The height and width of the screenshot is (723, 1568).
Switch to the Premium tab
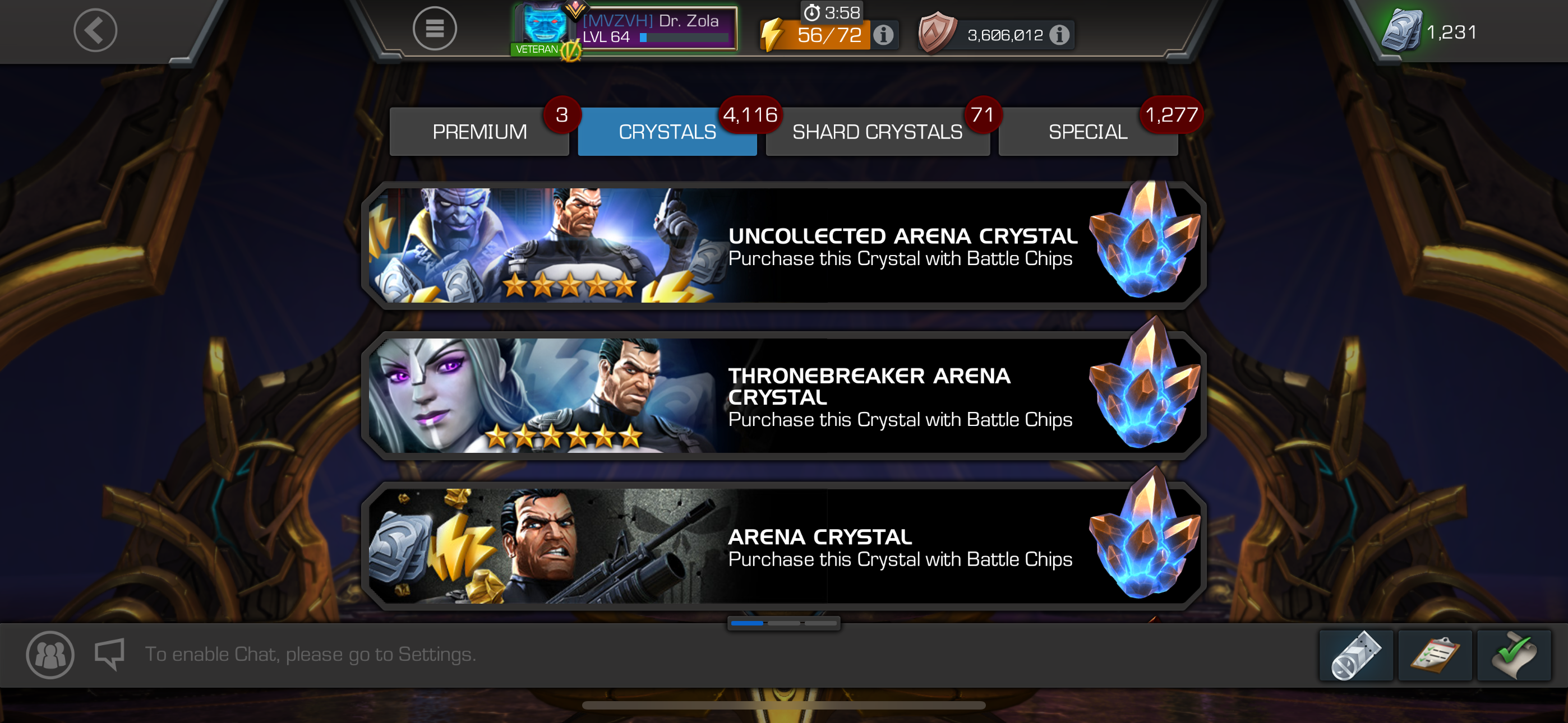pyautogui.click(x=479, y=132)
